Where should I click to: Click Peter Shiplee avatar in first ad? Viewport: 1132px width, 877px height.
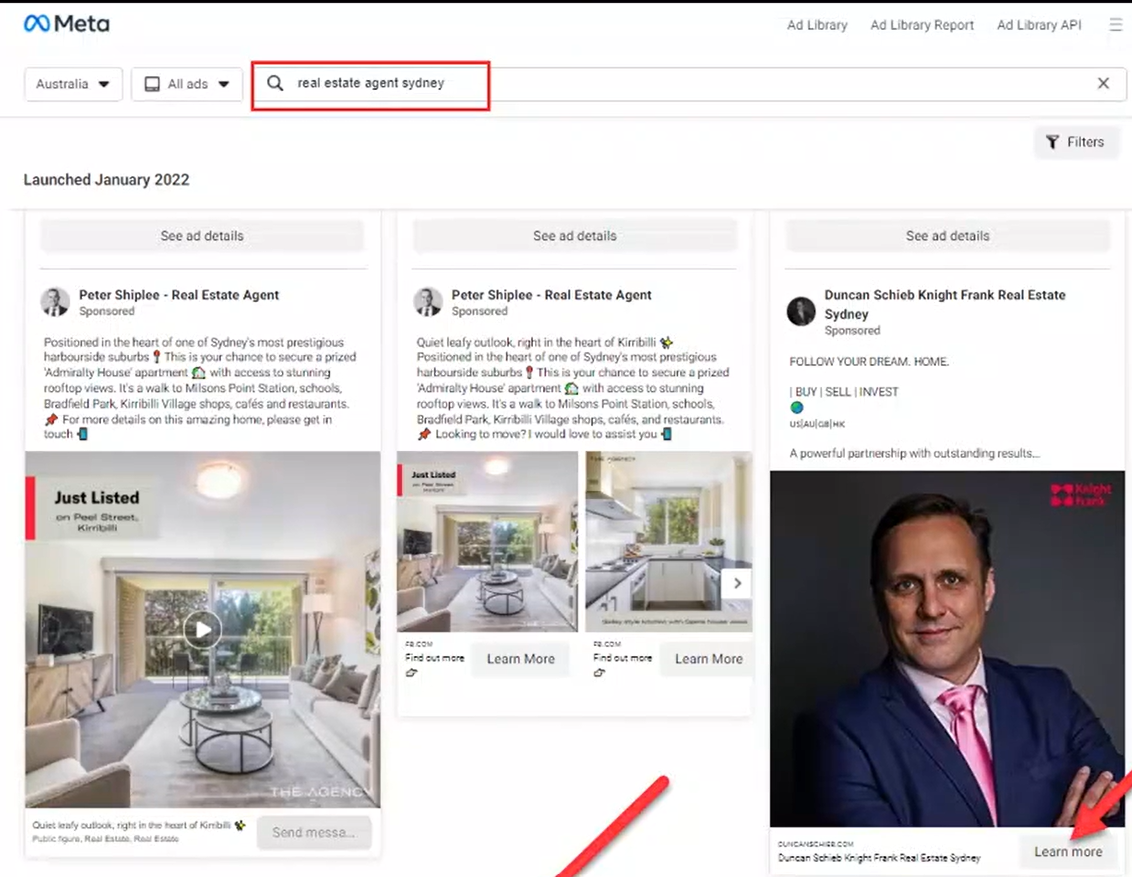tap(55, 302)
